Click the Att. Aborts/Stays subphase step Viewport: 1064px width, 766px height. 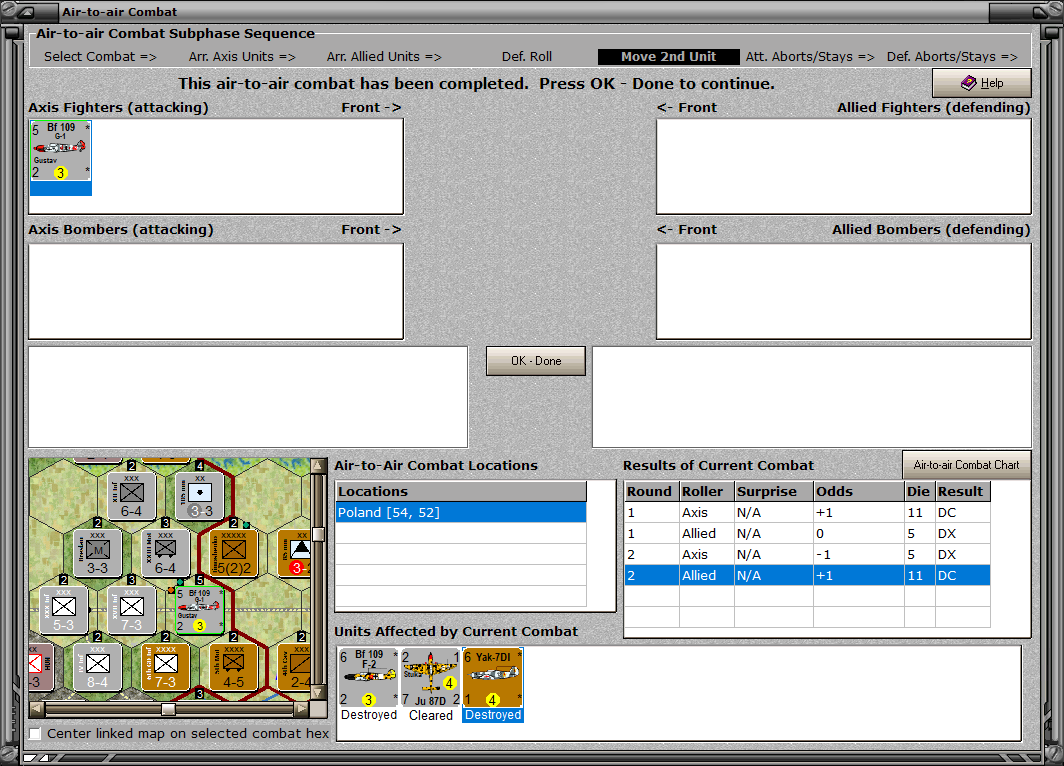point(810,57)
